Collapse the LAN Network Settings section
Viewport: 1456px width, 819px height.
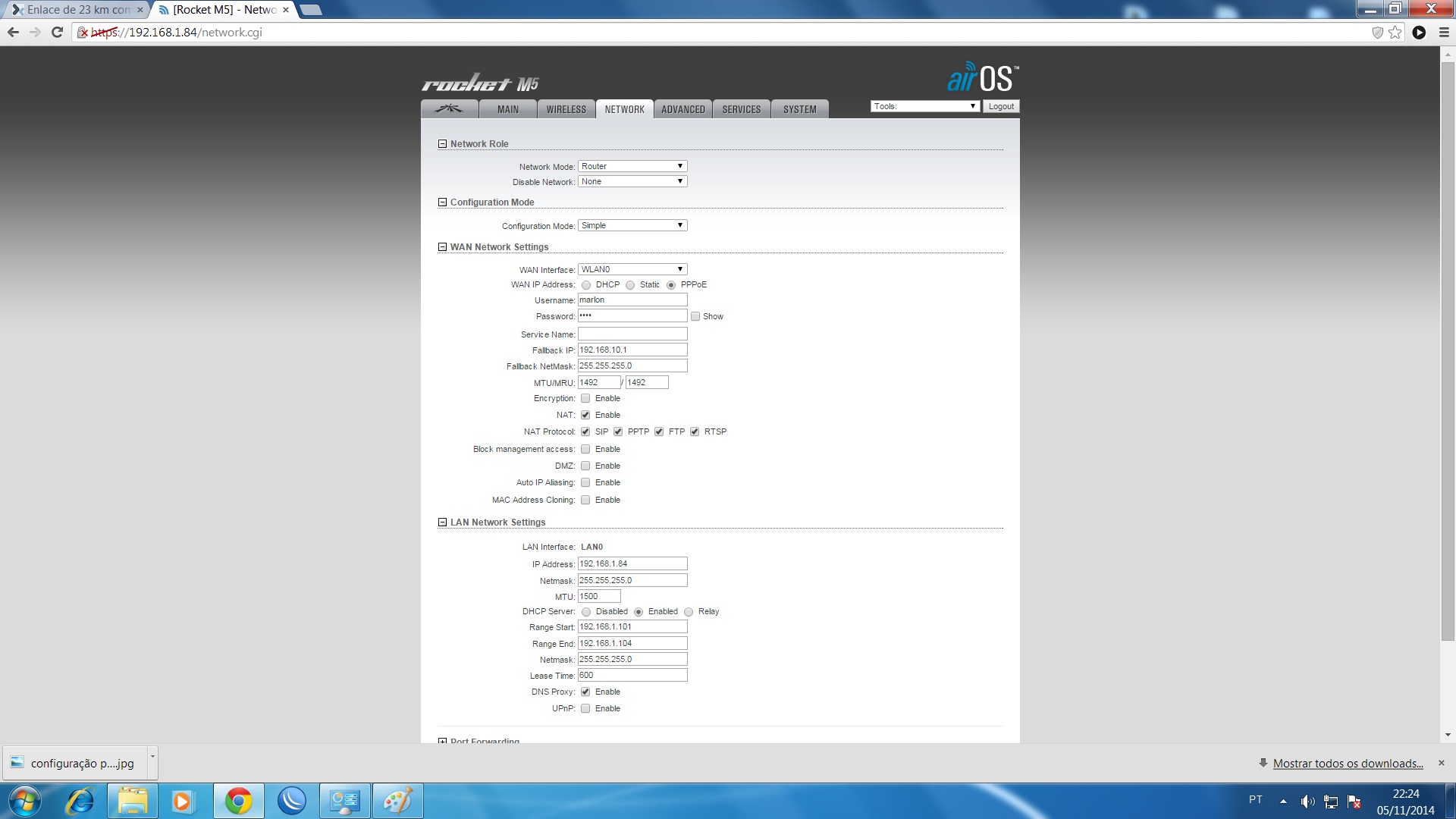[442, 522]
